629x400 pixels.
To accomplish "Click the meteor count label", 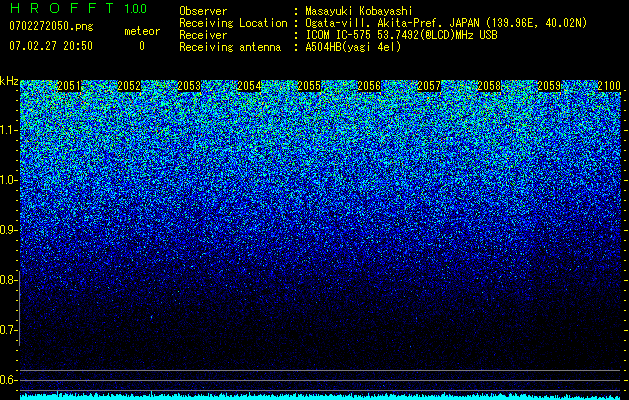I will [x=142, y=31].
